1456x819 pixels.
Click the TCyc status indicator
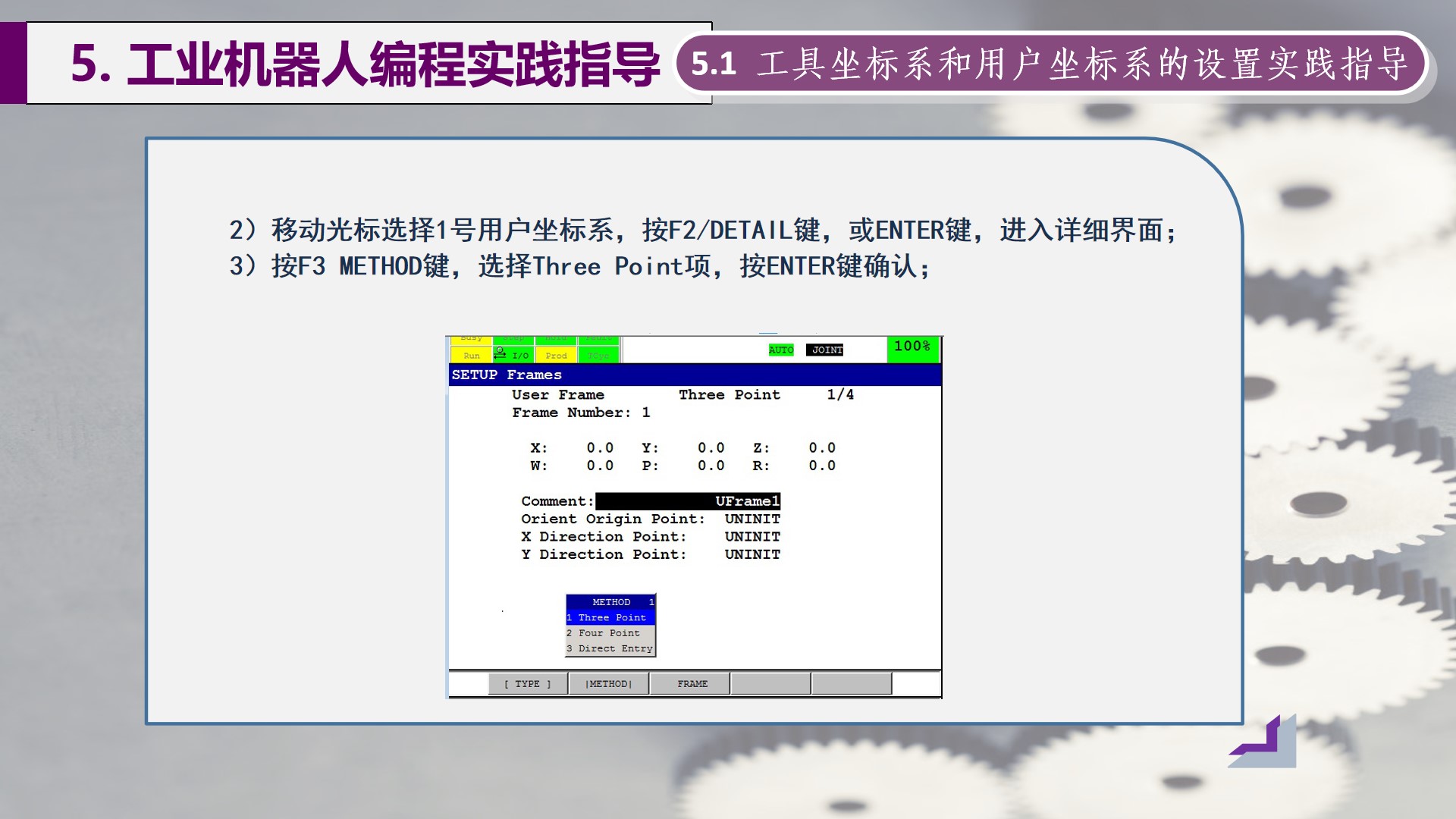598,355
